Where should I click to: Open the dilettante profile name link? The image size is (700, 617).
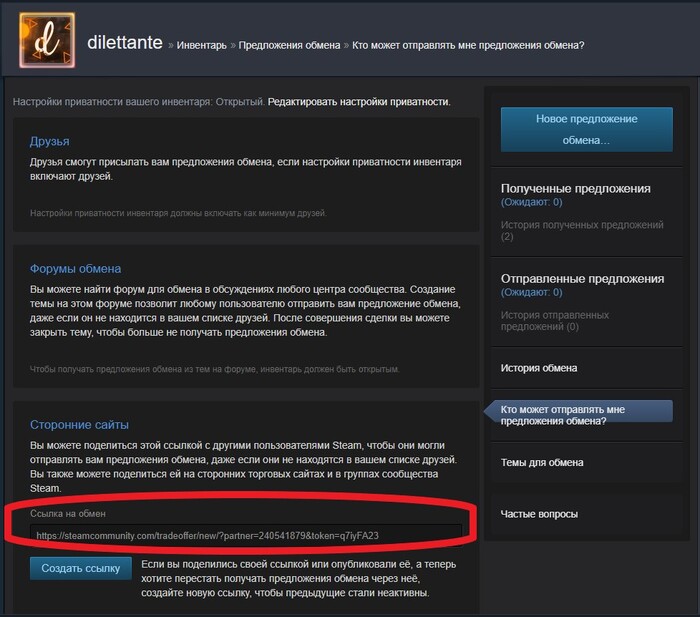(125, 42)
